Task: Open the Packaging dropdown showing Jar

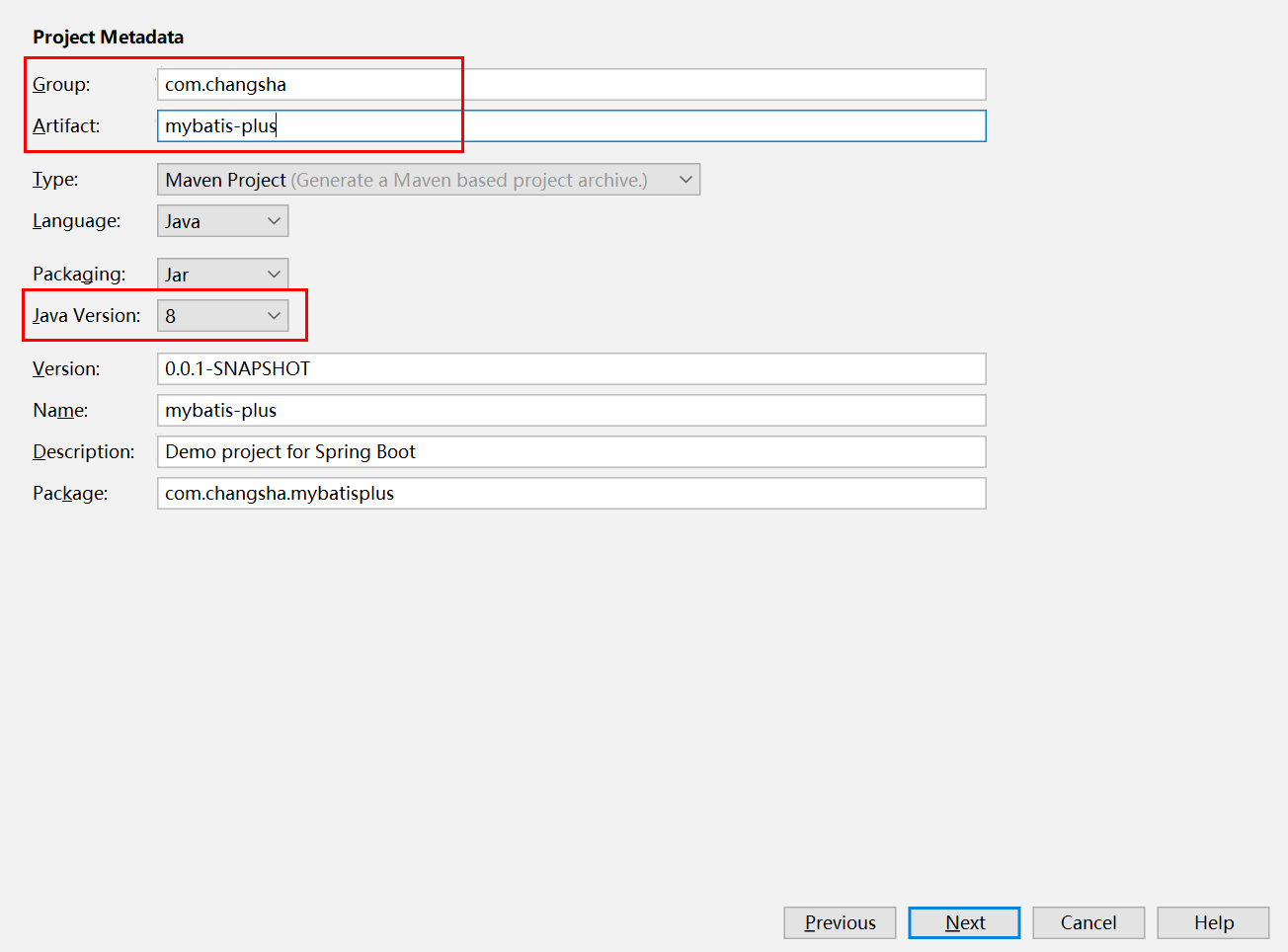Action: pos(222,274)
